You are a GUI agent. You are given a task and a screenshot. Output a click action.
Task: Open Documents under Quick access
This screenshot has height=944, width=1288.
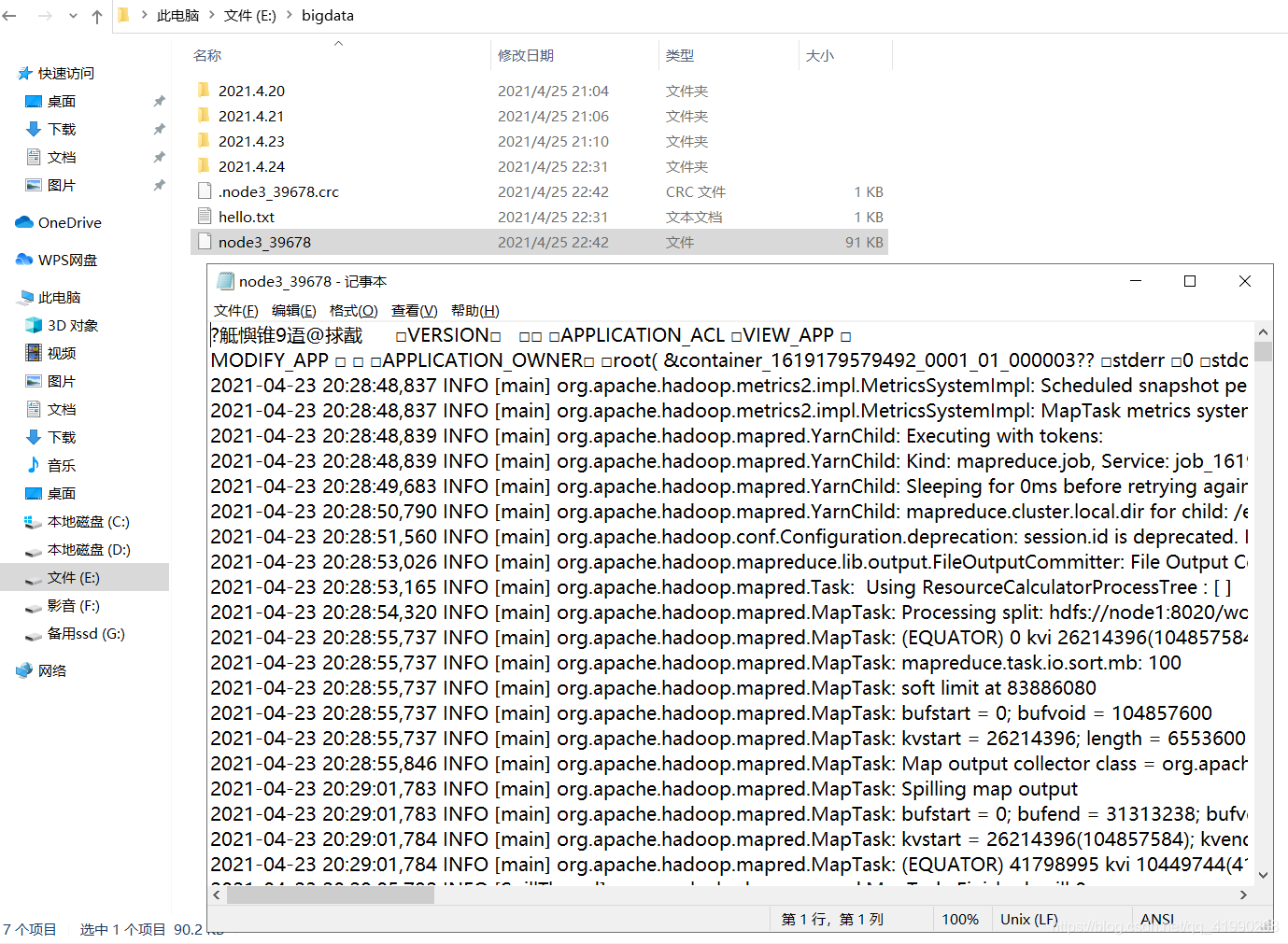coord(62,157)
